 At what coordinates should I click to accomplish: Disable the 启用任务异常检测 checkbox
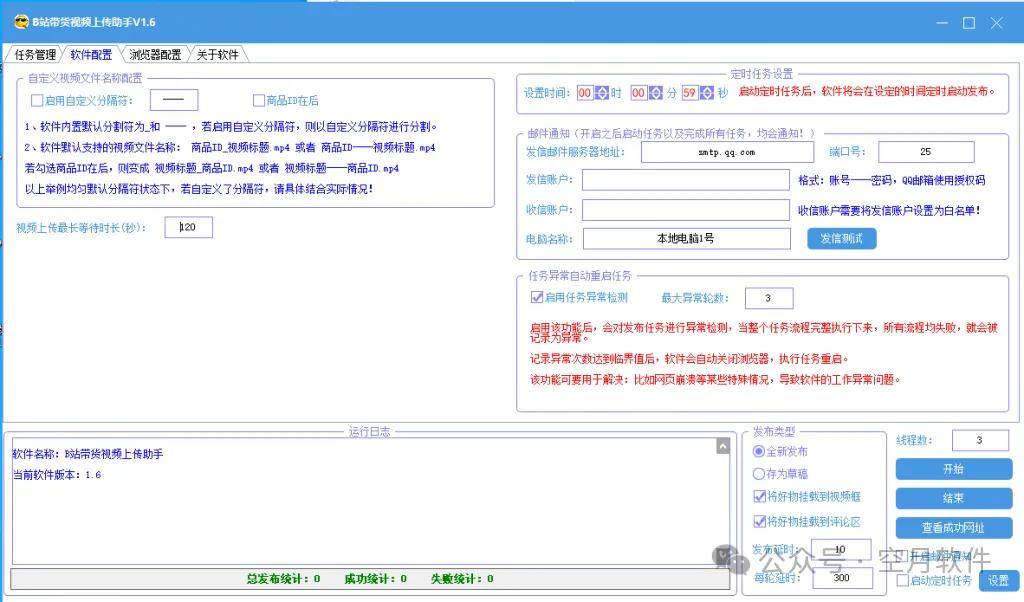coord(537,297)
